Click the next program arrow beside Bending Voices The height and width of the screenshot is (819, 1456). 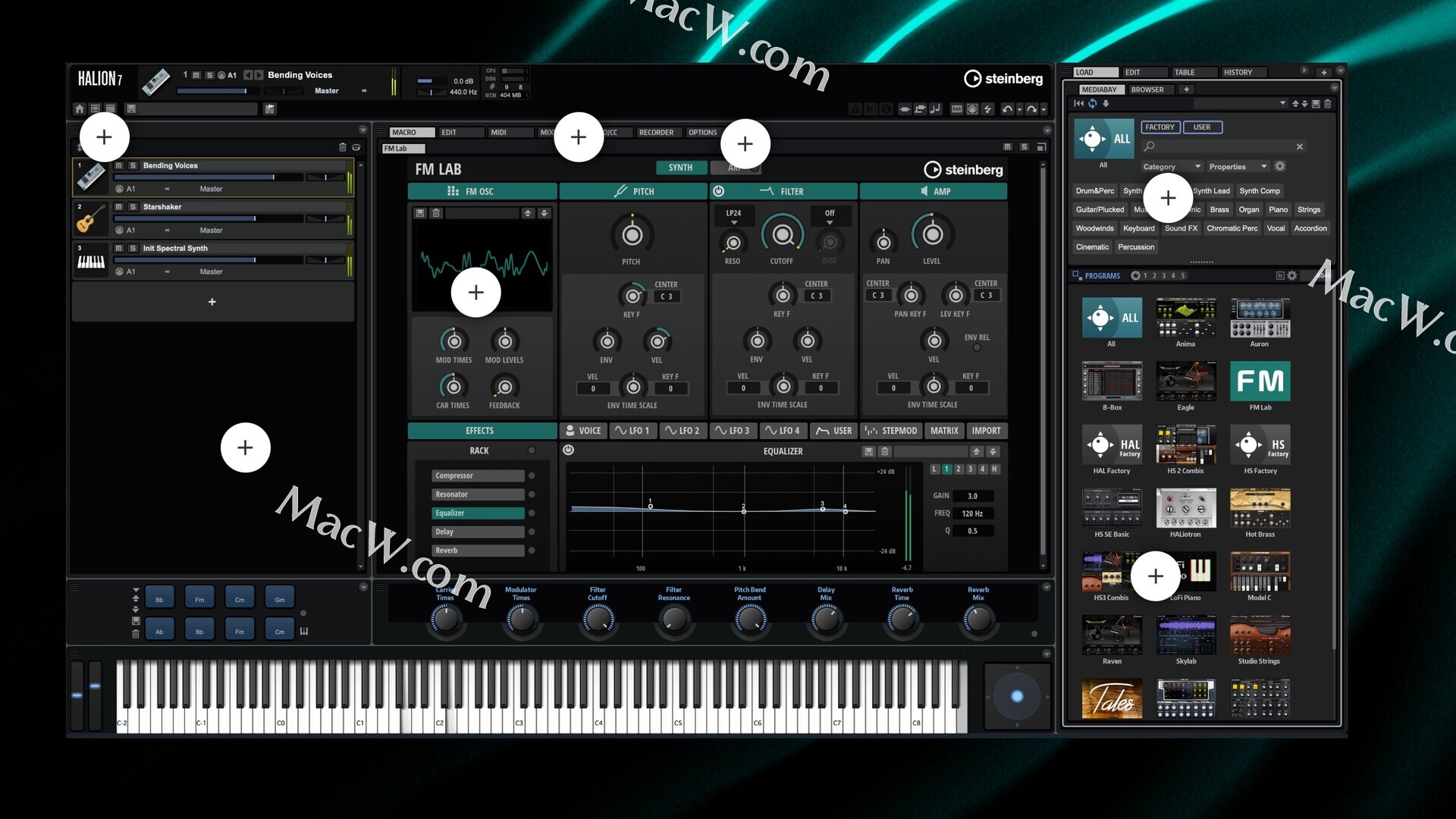point(259,75)
